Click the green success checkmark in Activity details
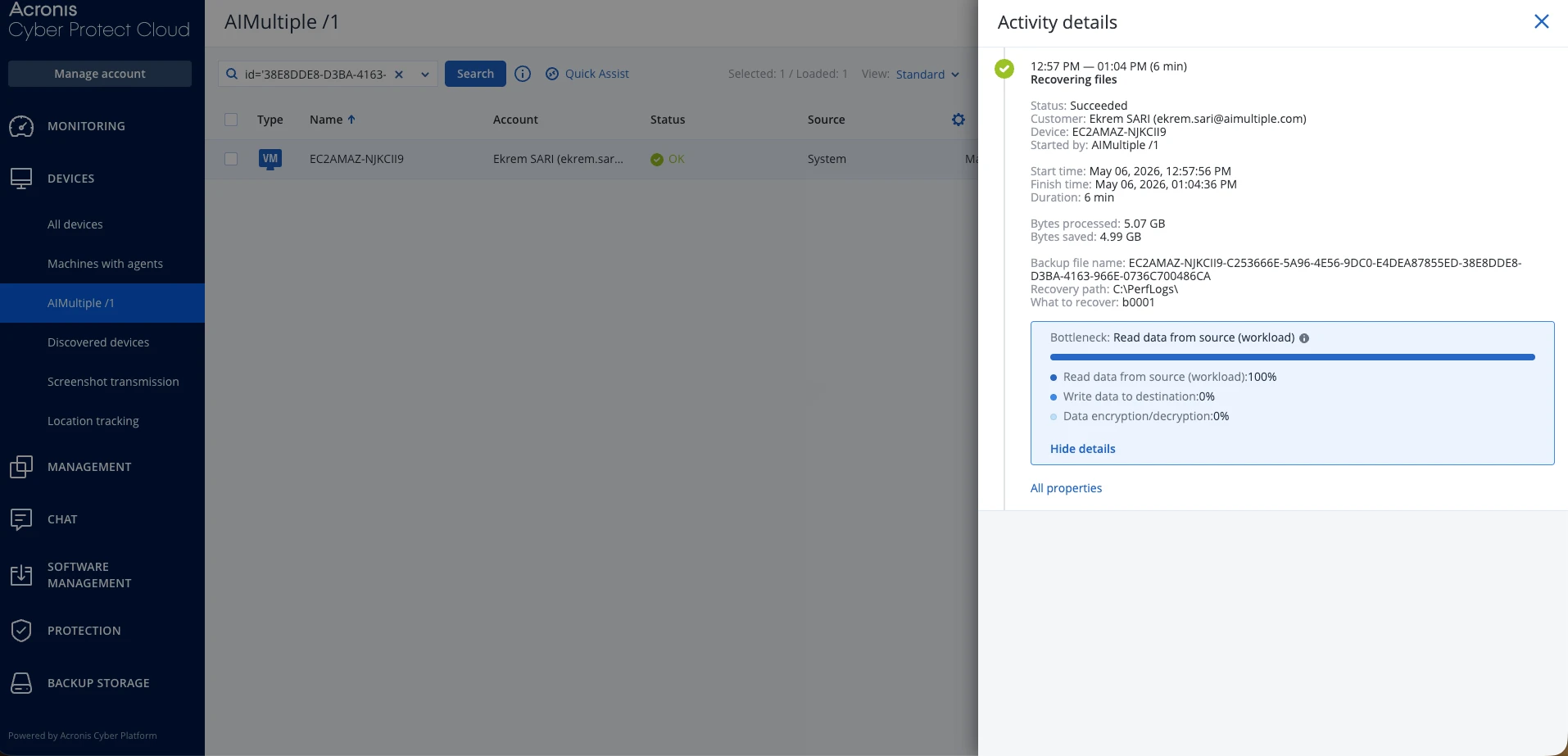The image size is (1568, 756). (x=1004, y=68)
